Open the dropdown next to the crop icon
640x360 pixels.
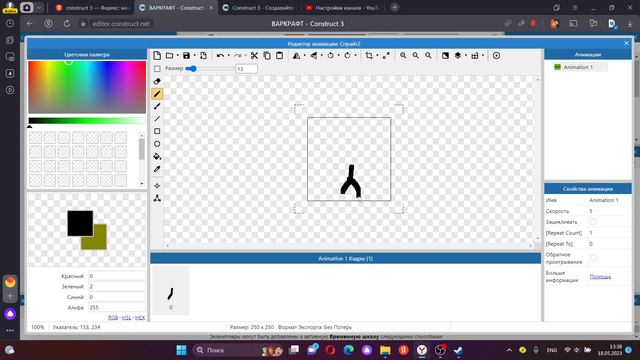pyautogui.click(x=377, y=56)
